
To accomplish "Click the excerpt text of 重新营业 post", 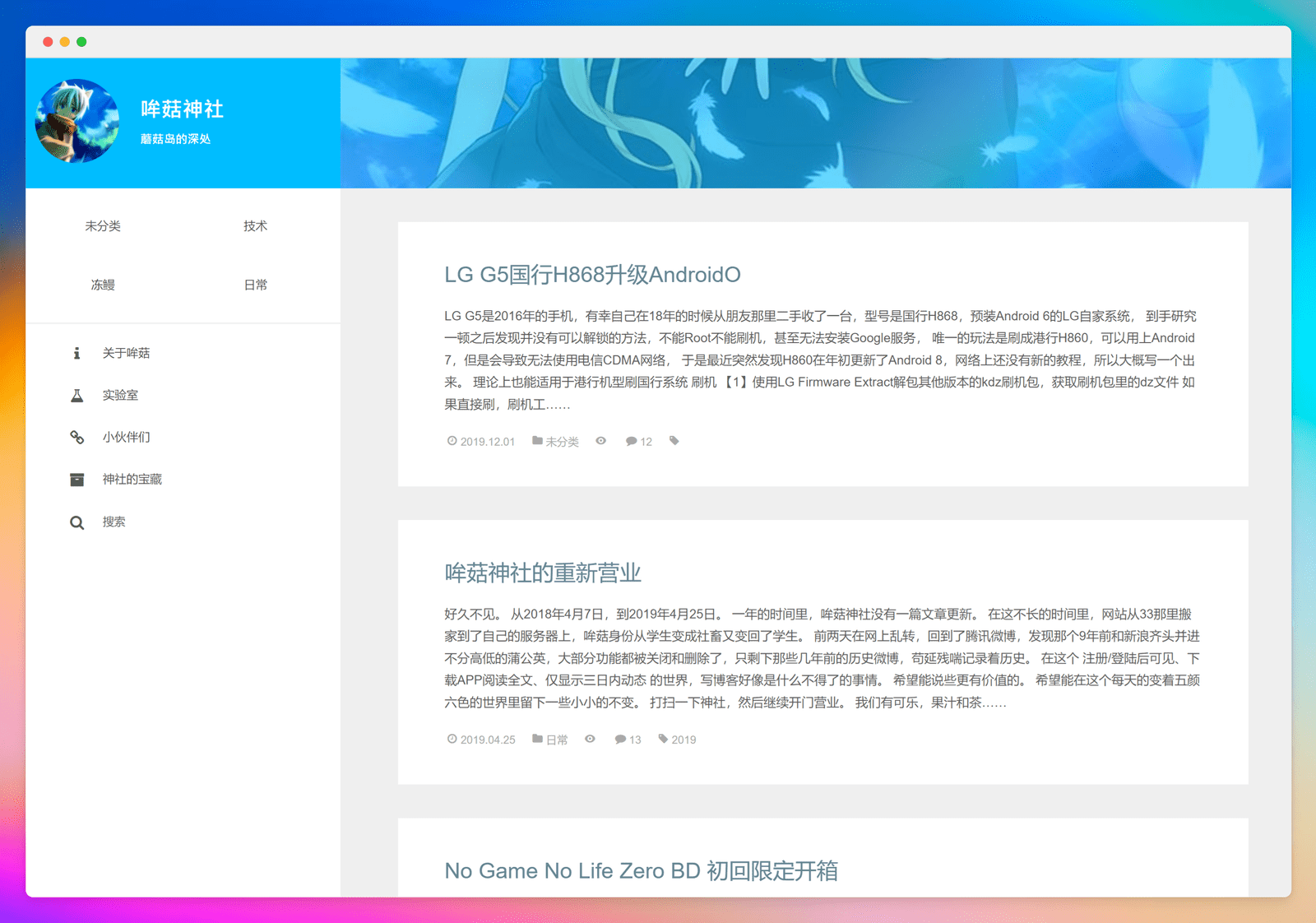I will 822,658.
